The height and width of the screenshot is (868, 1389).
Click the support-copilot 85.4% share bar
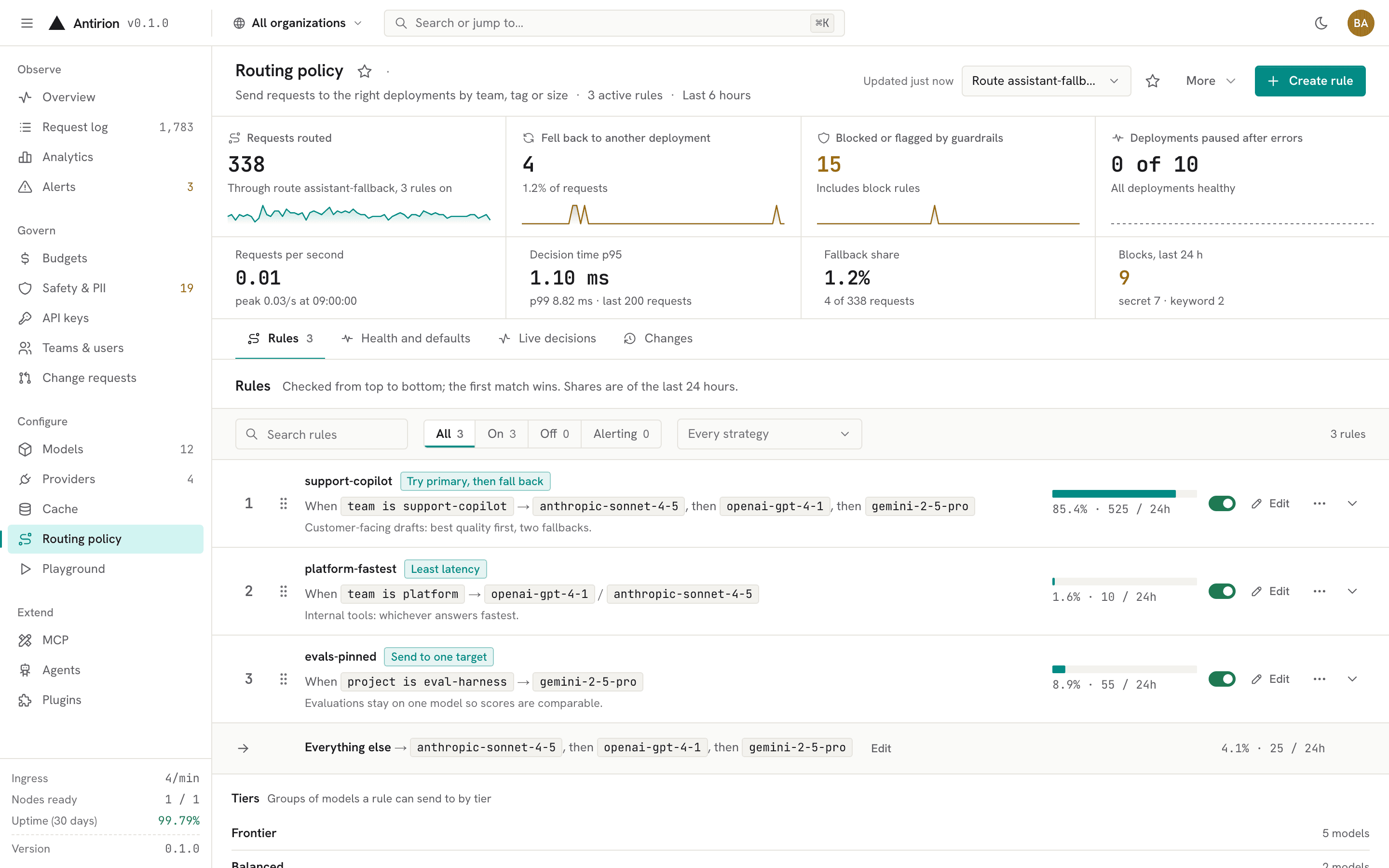pyautogui.click(x=1124, y=494)
